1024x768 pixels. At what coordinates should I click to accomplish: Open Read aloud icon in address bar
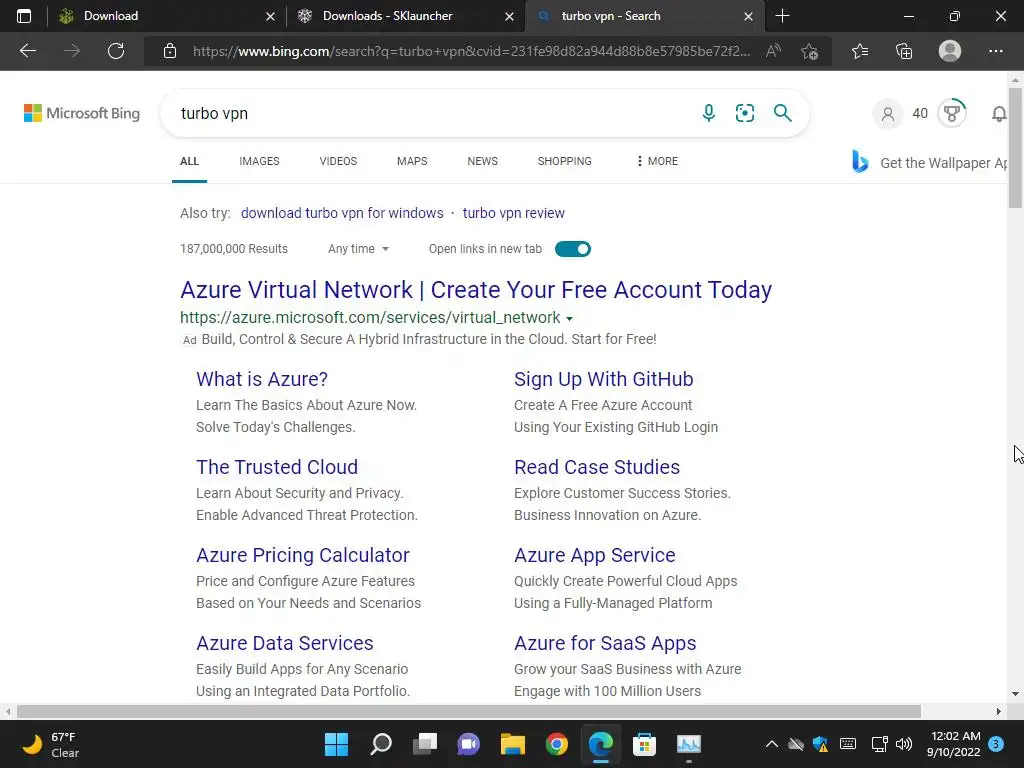click(x=773, y=51)
